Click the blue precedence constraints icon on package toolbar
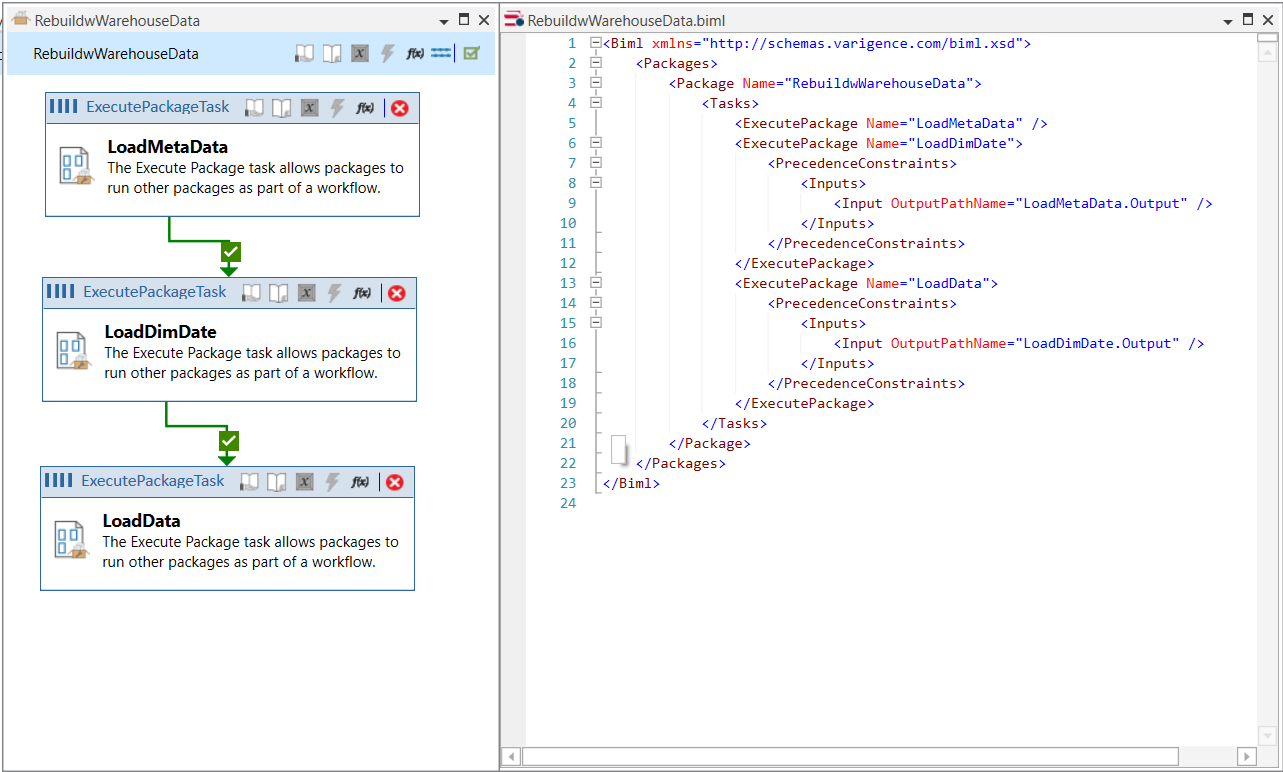Screen dimensions: 1283x772 pyautogui.click(x=440, y=53)
